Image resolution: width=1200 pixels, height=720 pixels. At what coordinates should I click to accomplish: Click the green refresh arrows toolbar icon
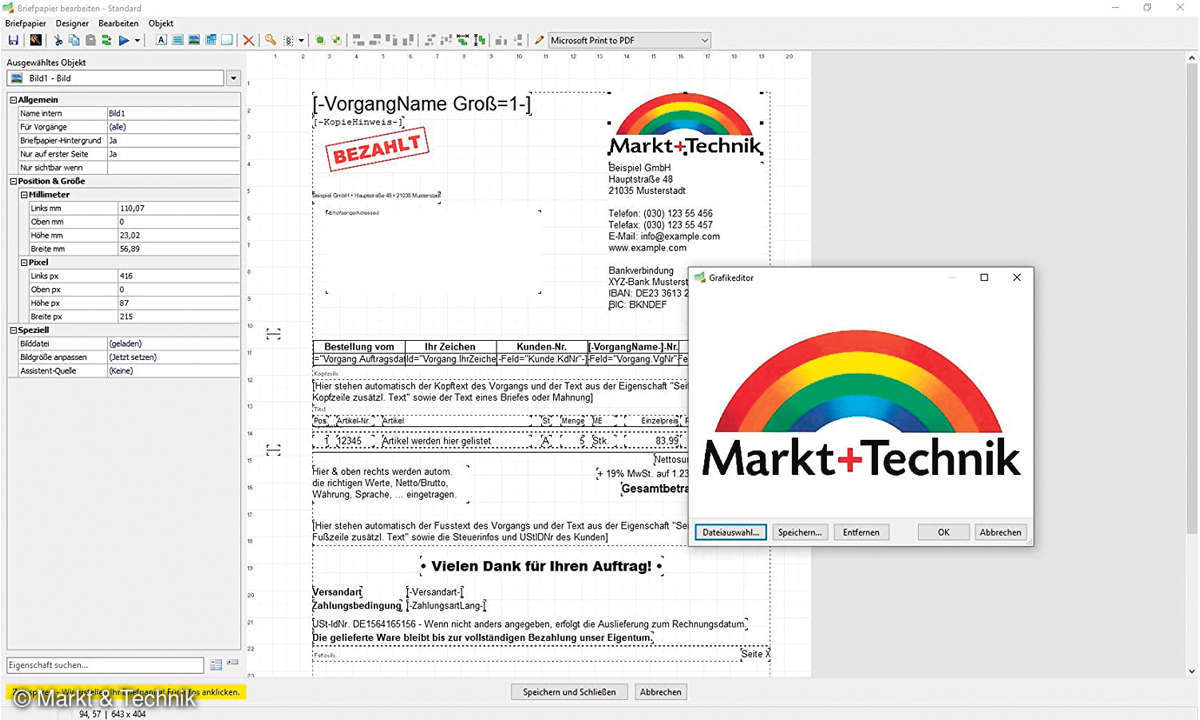[106, 40]
